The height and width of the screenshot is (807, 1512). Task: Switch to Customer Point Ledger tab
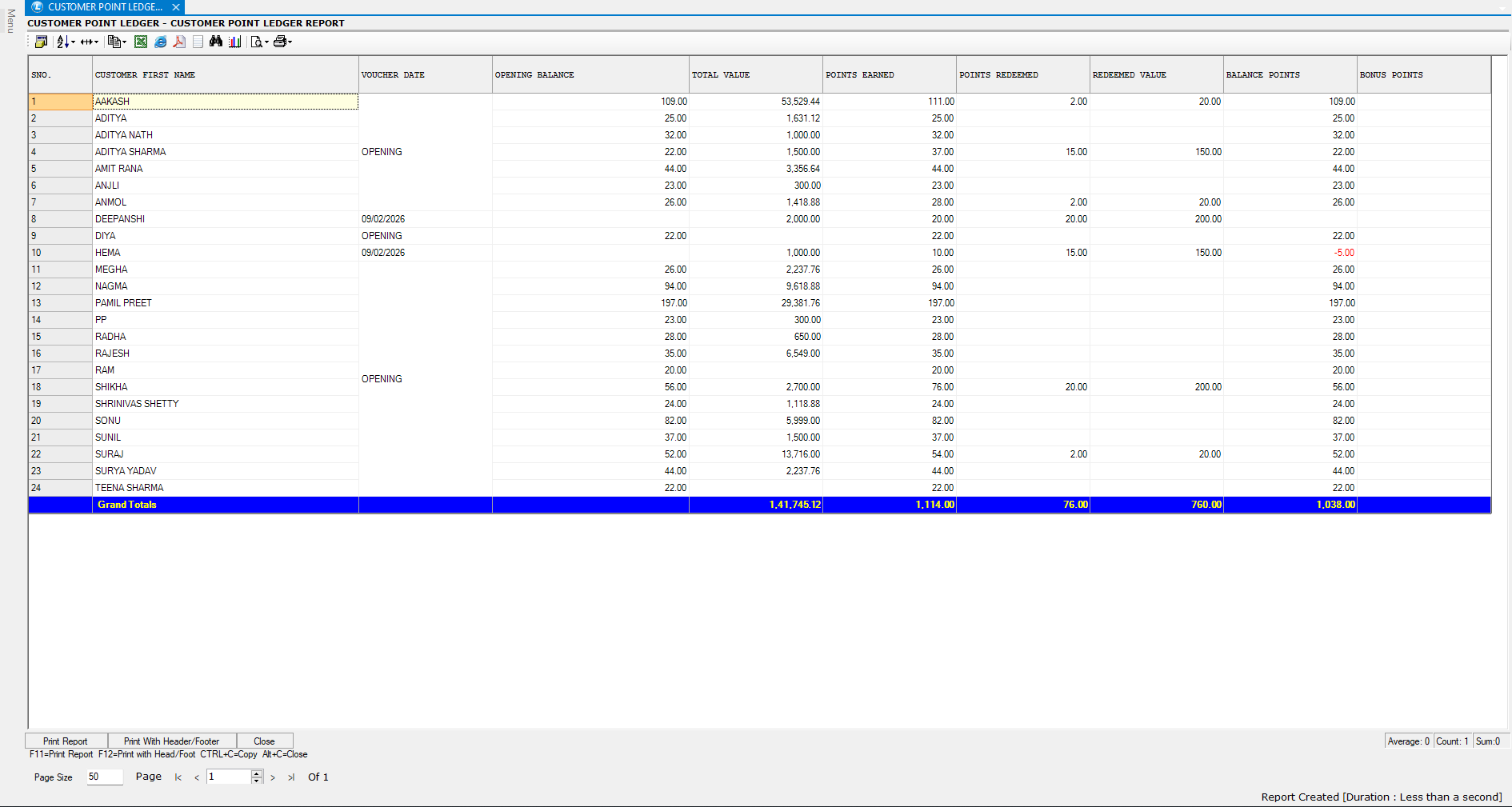point(104,7)
